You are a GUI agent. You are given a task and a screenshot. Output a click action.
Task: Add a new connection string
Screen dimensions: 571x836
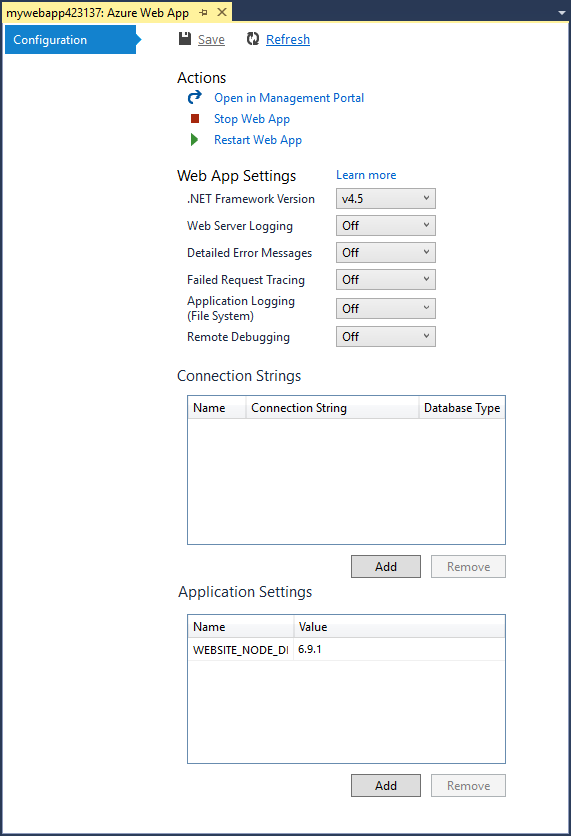coord(385,567)
